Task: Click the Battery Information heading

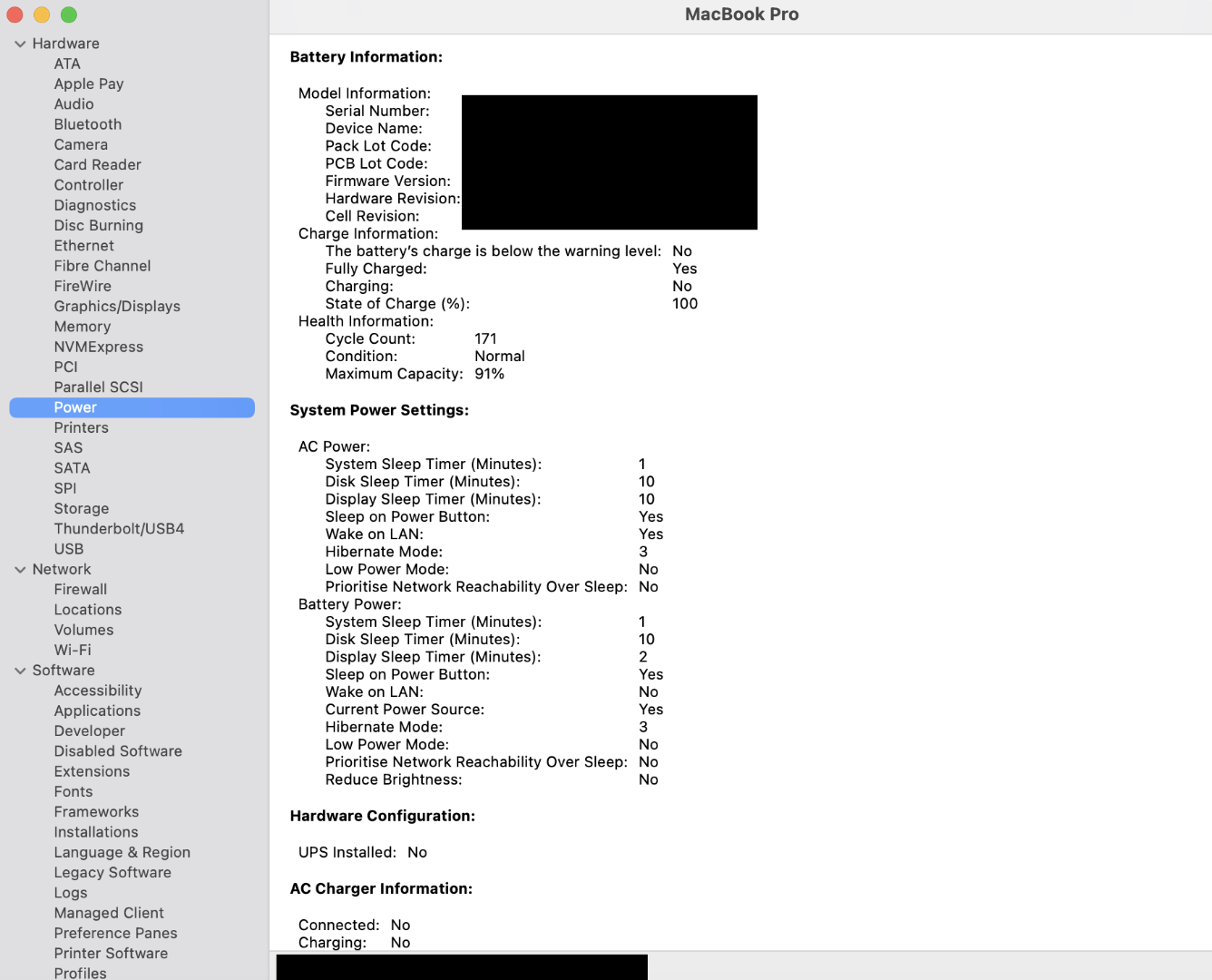Action: click(x=366, y=57)
